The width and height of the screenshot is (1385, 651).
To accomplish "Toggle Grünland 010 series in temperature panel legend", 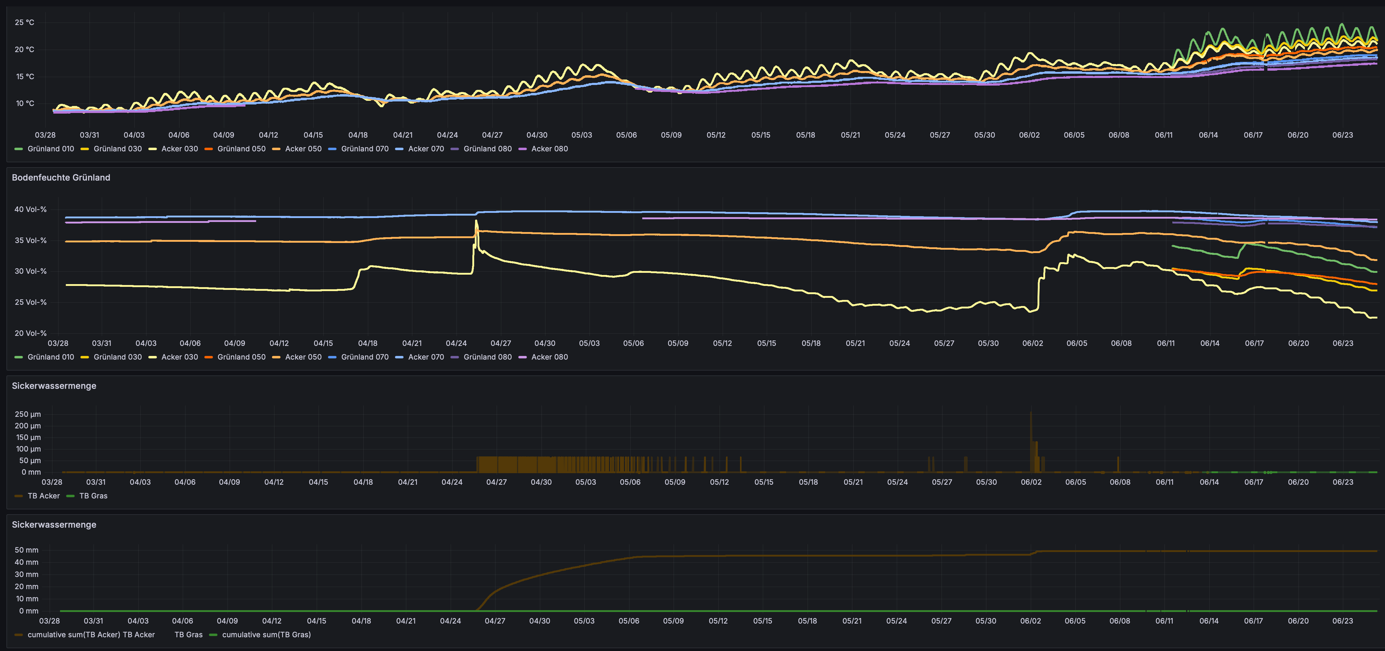I will pyautogui.click(x=50, y=149).
